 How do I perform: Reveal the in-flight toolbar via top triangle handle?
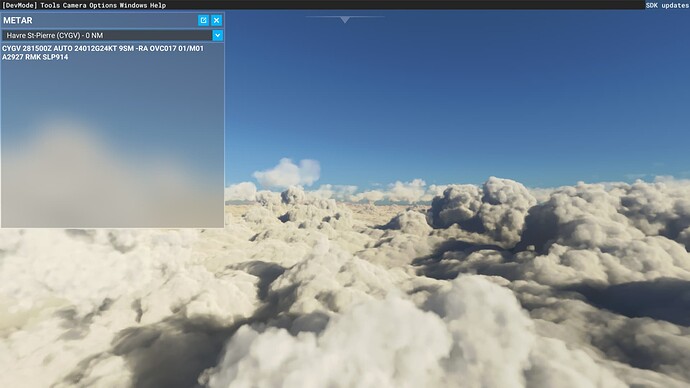(345, 19)
